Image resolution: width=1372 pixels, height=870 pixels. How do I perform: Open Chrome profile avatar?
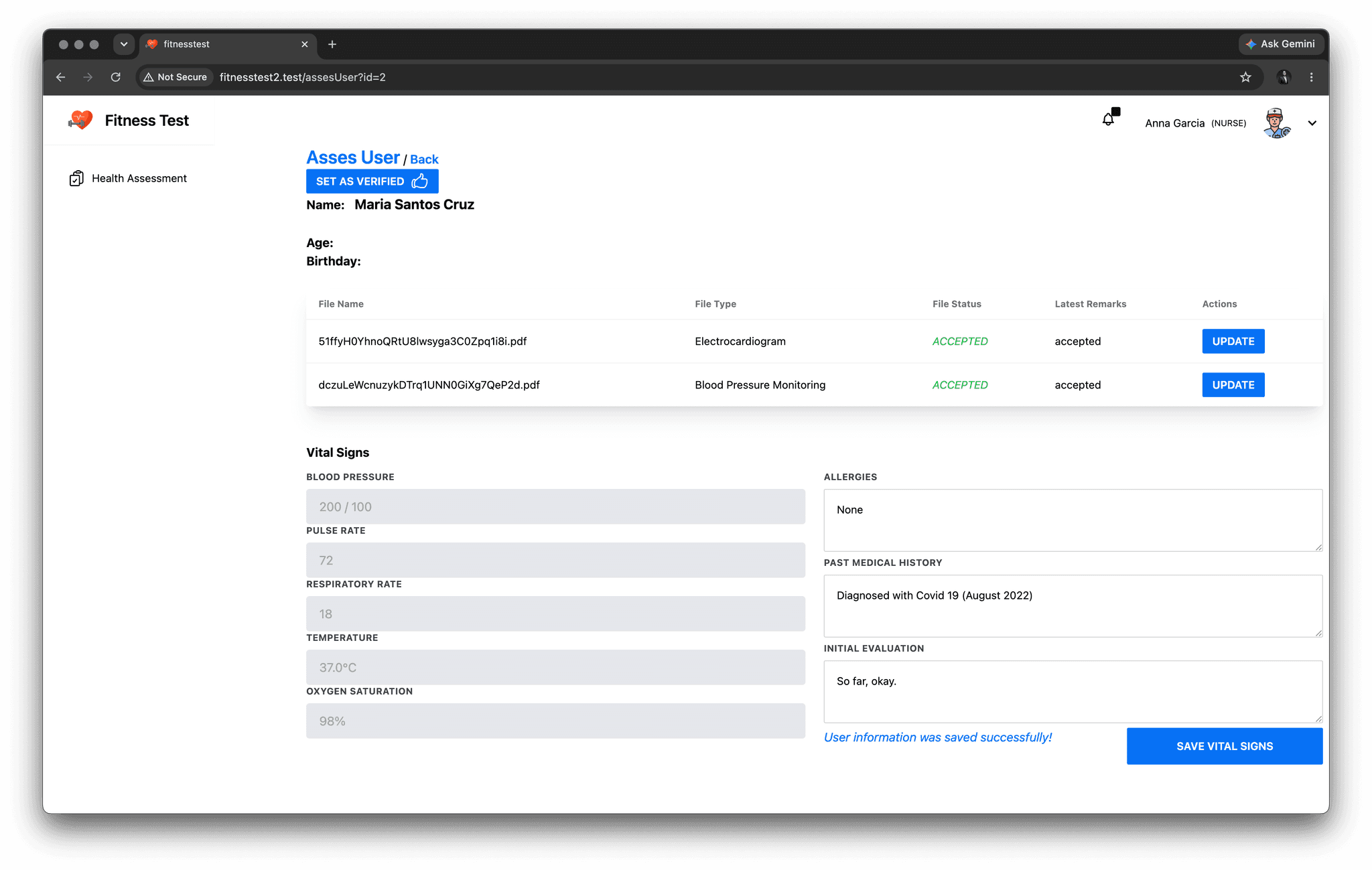tap(1283, 77)
